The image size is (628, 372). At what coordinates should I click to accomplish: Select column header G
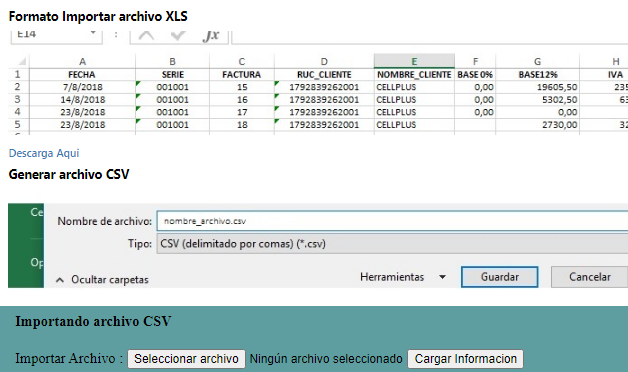537,61
